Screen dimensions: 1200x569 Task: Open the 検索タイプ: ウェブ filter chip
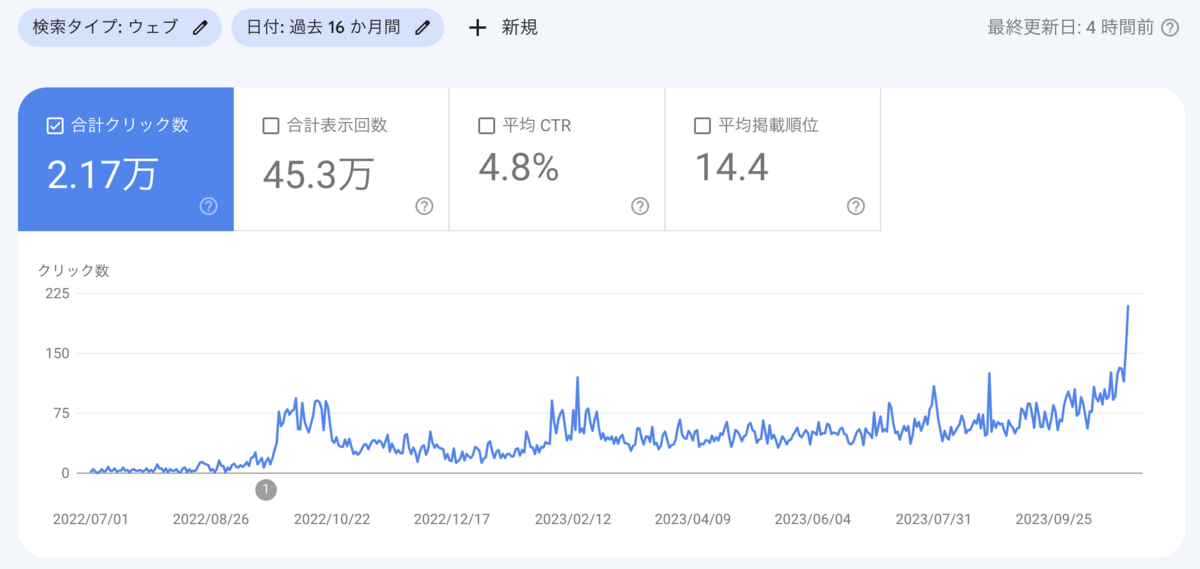click(x=119, y=28)
